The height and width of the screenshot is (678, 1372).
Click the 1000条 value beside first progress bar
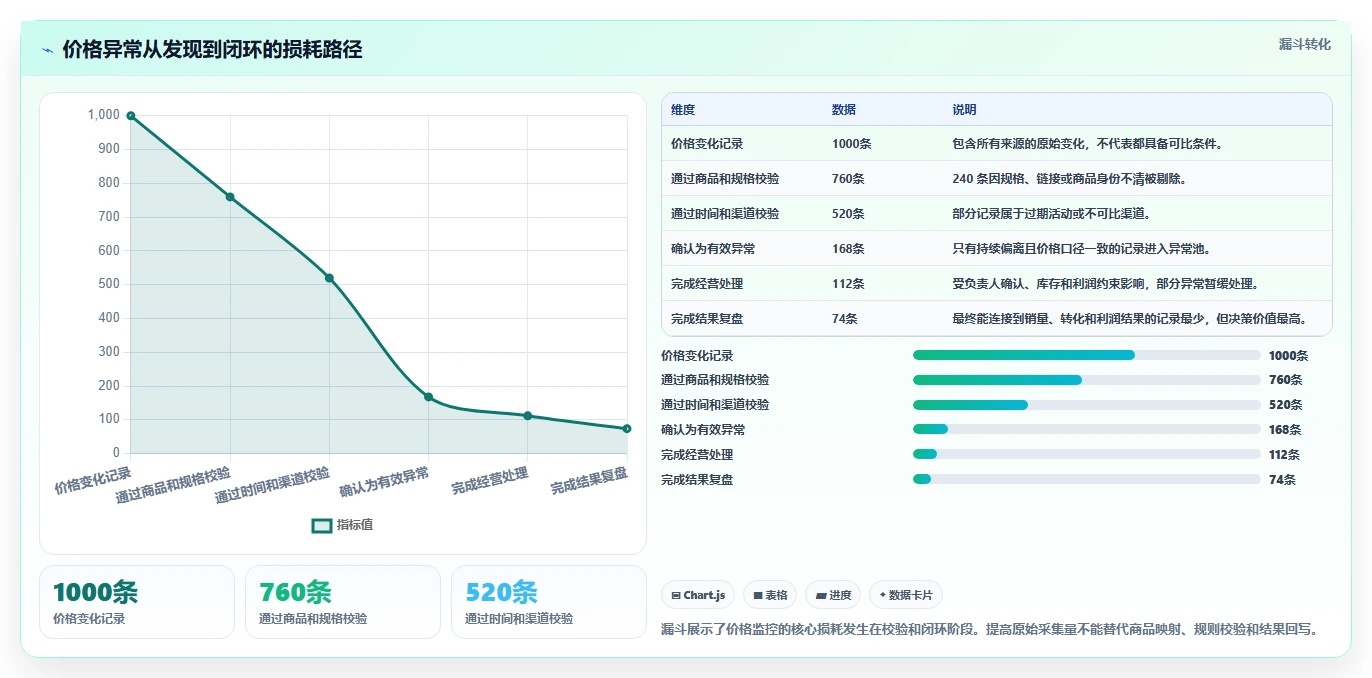1288,356
